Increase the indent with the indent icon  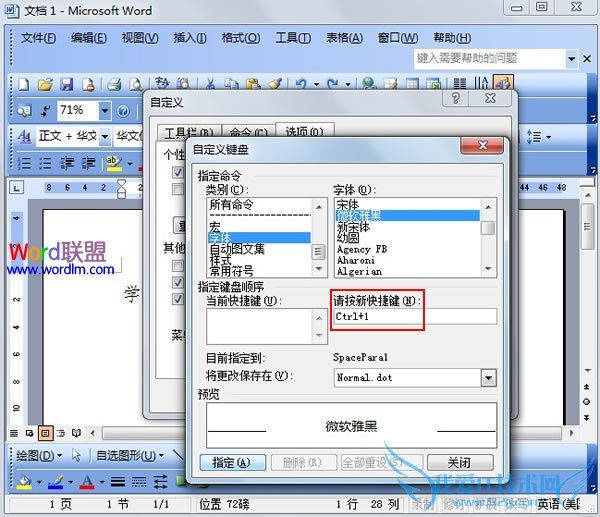point(88,163)
